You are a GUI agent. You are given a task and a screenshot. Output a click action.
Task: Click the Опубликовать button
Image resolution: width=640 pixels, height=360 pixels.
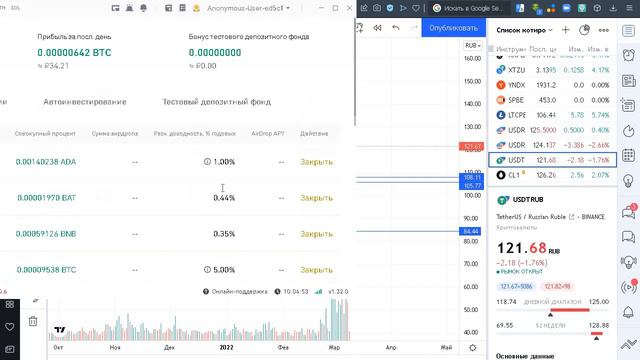[x=453, y=28]
